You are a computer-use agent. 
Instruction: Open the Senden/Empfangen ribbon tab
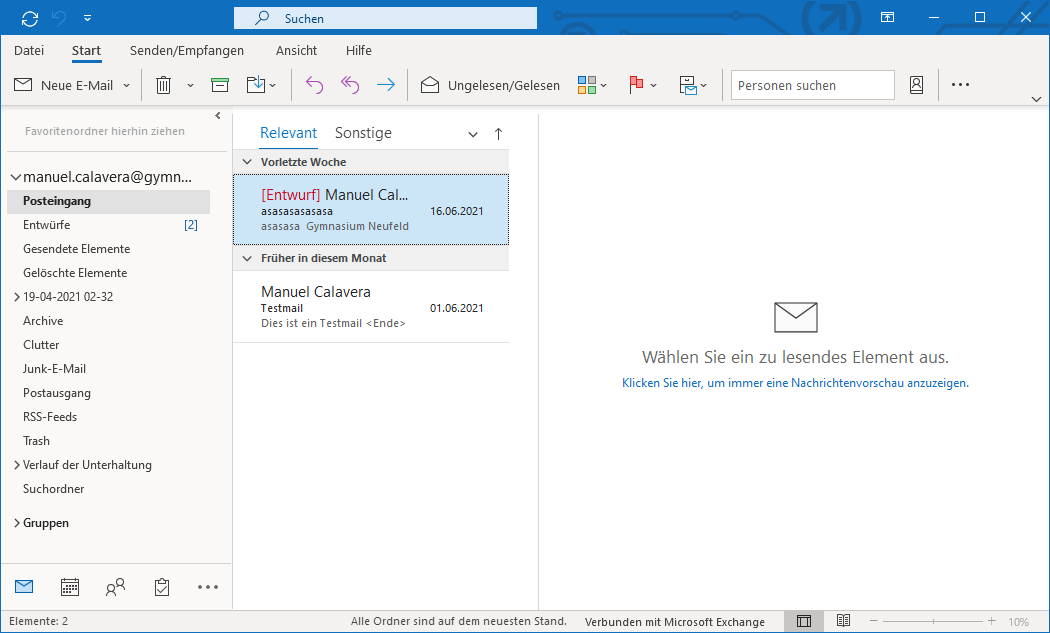(187, 51)
